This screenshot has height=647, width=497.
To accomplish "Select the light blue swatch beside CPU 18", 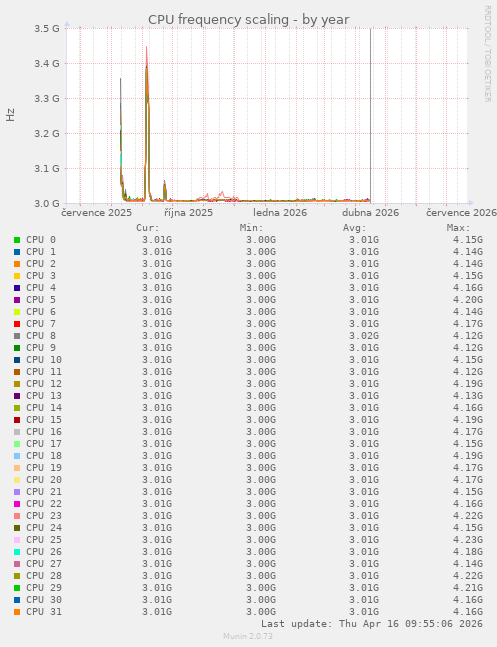I will point(17,455).
